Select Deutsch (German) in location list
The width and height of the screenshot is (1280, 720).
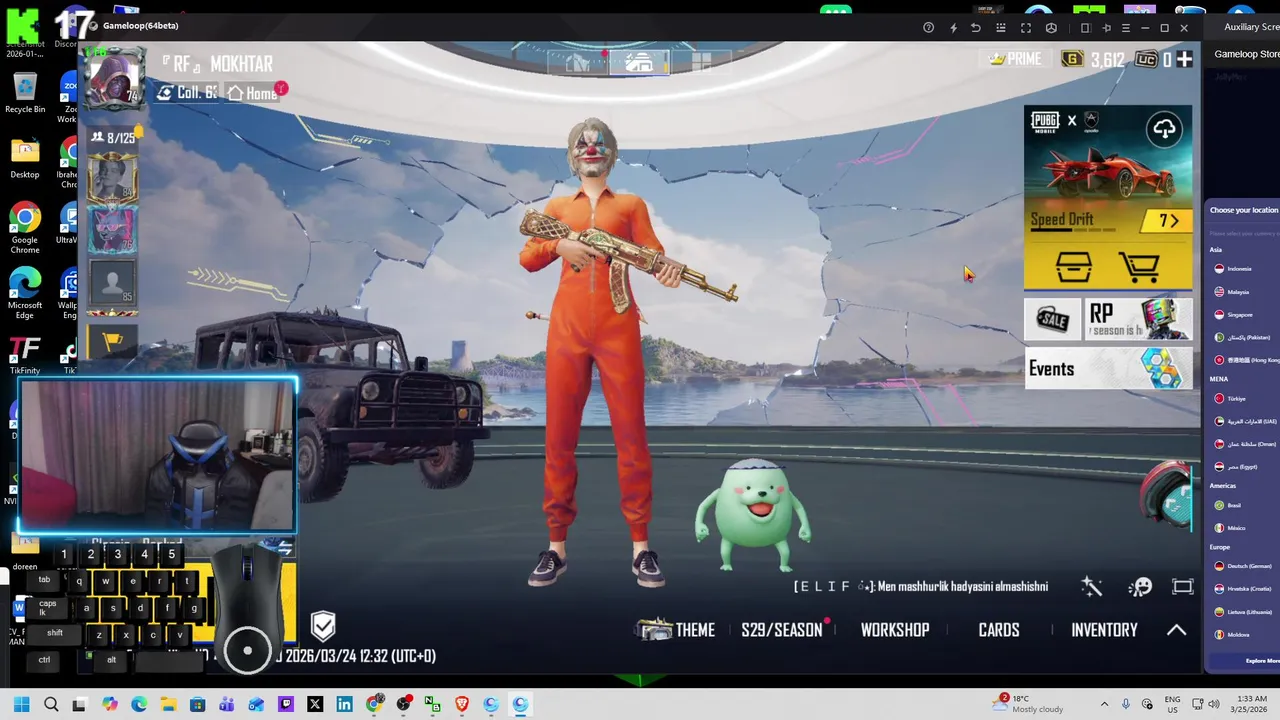point(1243,566)
